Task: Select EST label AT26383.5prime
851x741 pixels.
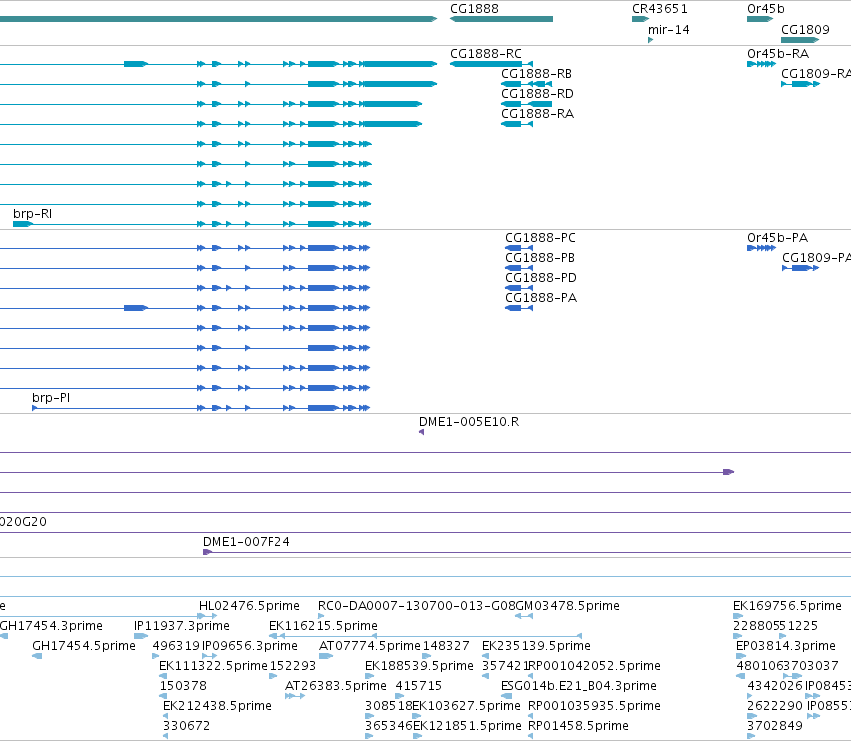Action: tap(335, 686)
